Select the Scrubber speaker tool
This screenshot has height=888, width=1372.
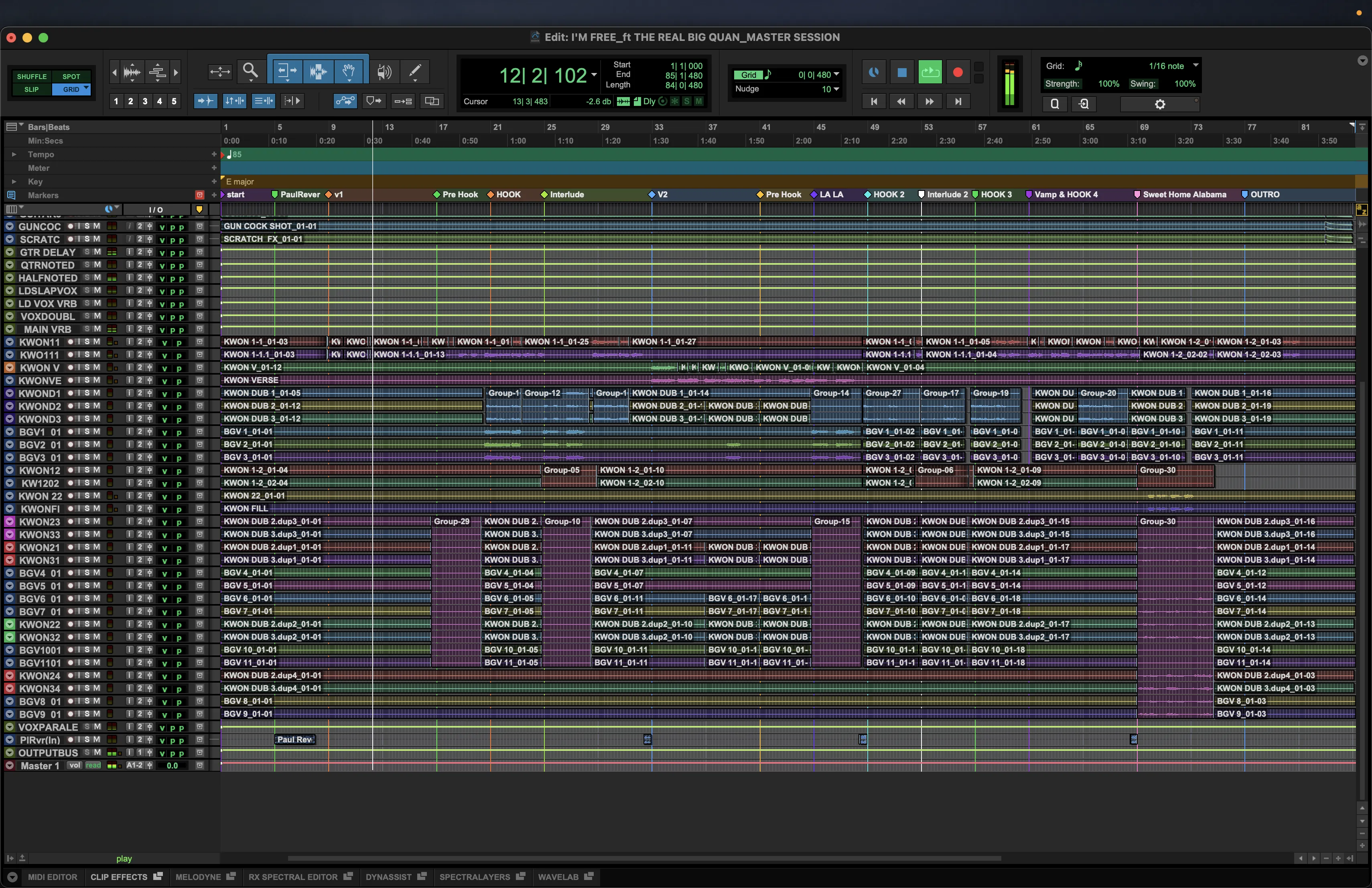pos(384,71)
